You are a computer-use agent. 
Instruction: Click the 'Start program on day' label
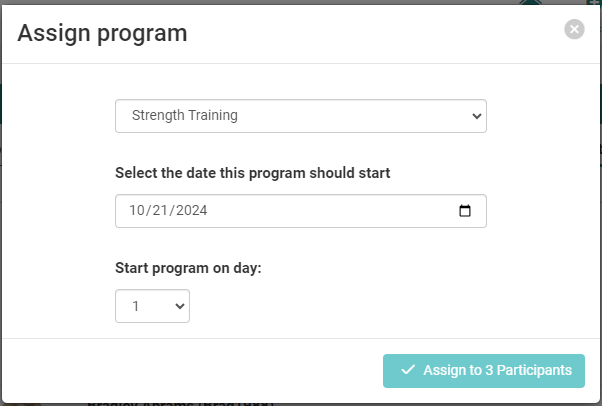point(188,268)
